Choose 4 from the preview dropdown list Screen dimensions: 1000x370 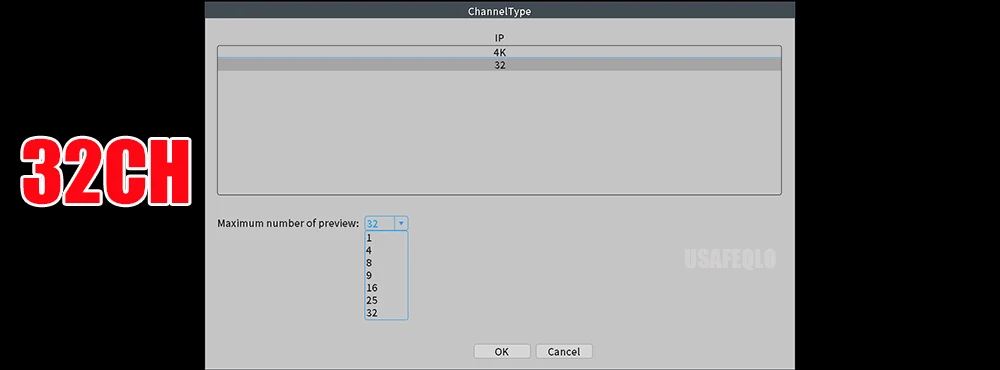click(386, 251)
